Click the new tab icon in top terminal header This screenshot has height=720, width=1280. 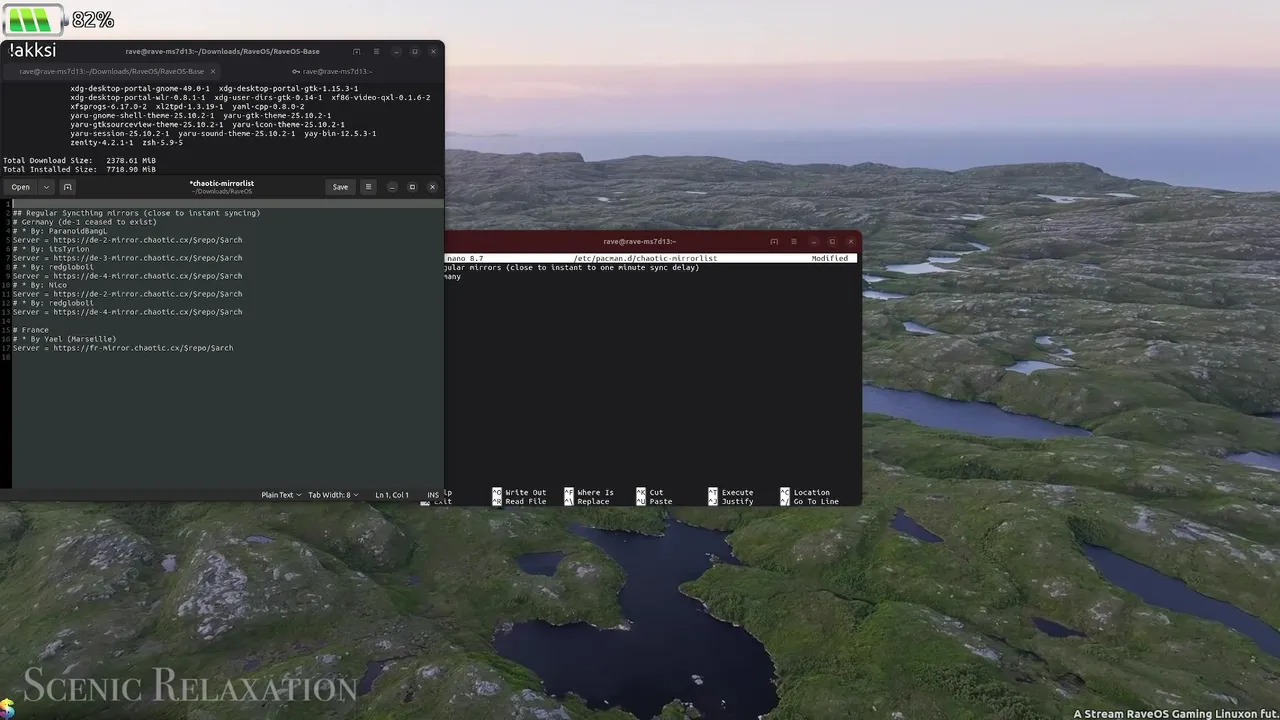click(356, 52)
